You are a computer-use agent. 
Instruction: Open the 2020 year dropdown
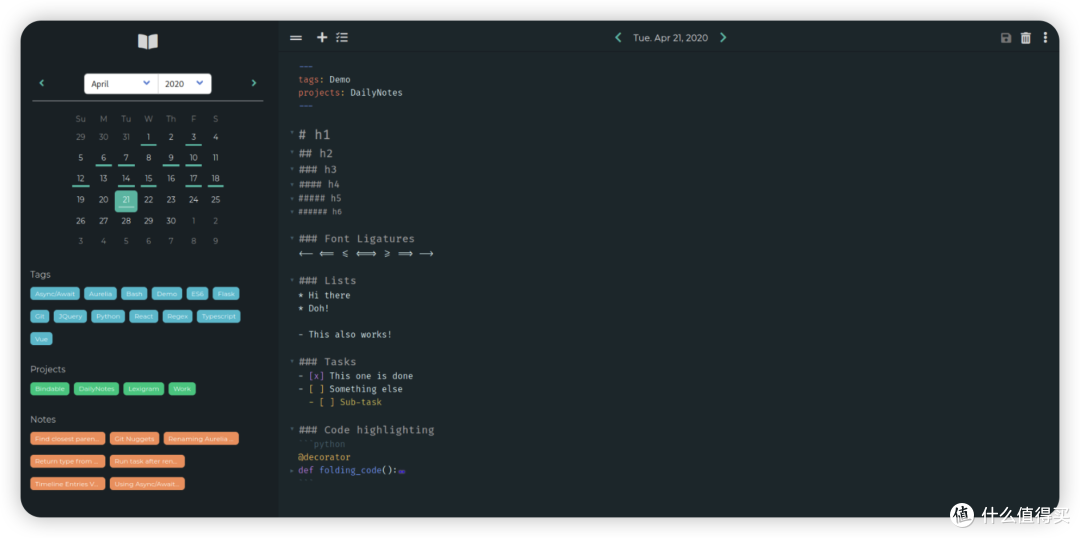point(185,83)
